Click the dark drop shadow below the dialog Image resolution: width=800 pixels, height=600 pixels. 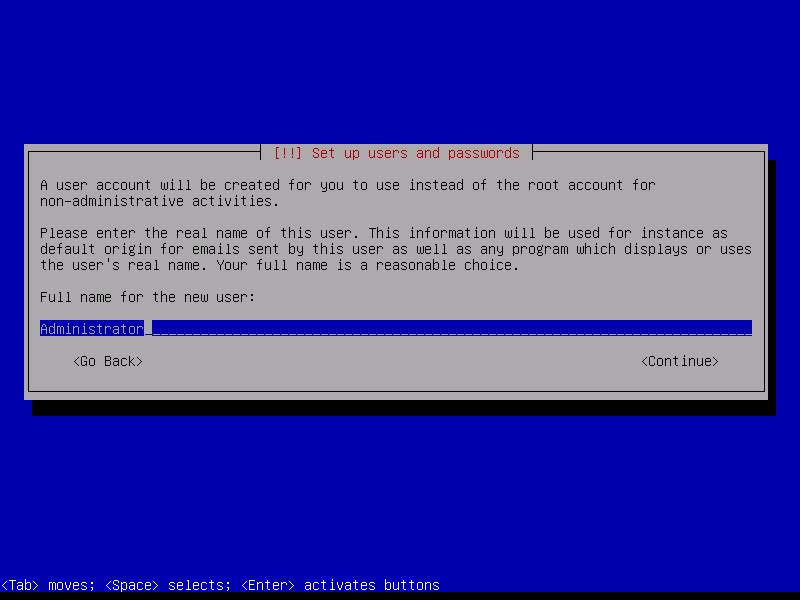click(x=400, y=407)
